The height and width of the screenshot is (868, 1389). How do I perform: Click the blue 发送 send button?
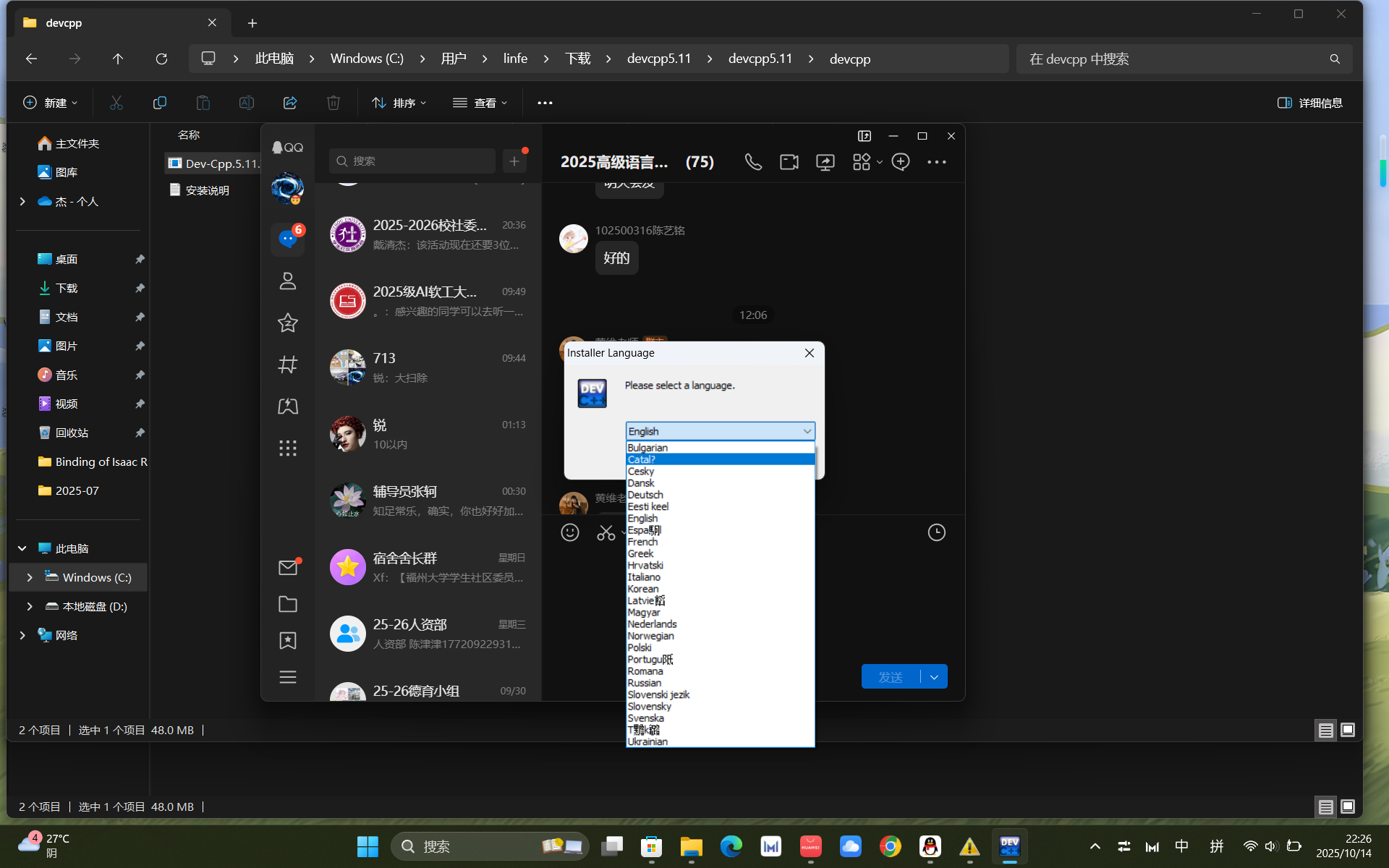pyautogui.click(x=891, y=677)
